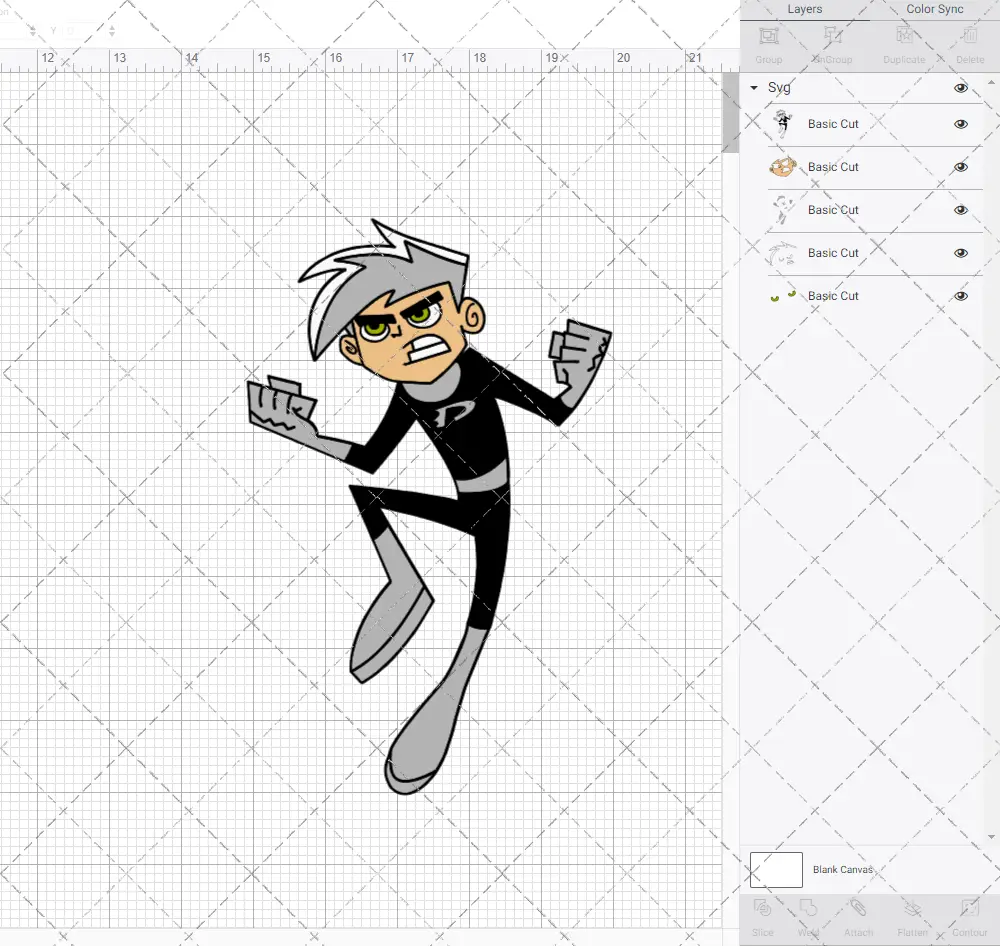Click the Y position input field
1000x946 pixels.
click(x=83, y=30)
